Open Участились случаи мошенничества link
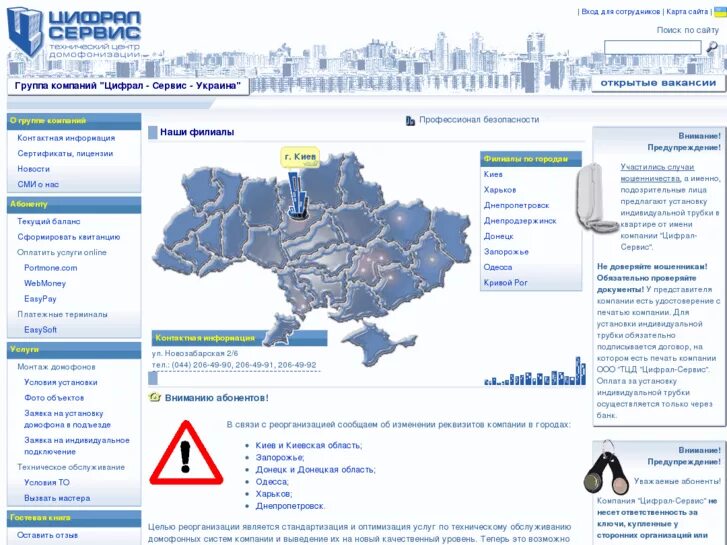Screen dimensions: 727x545 tap(657, 173)
